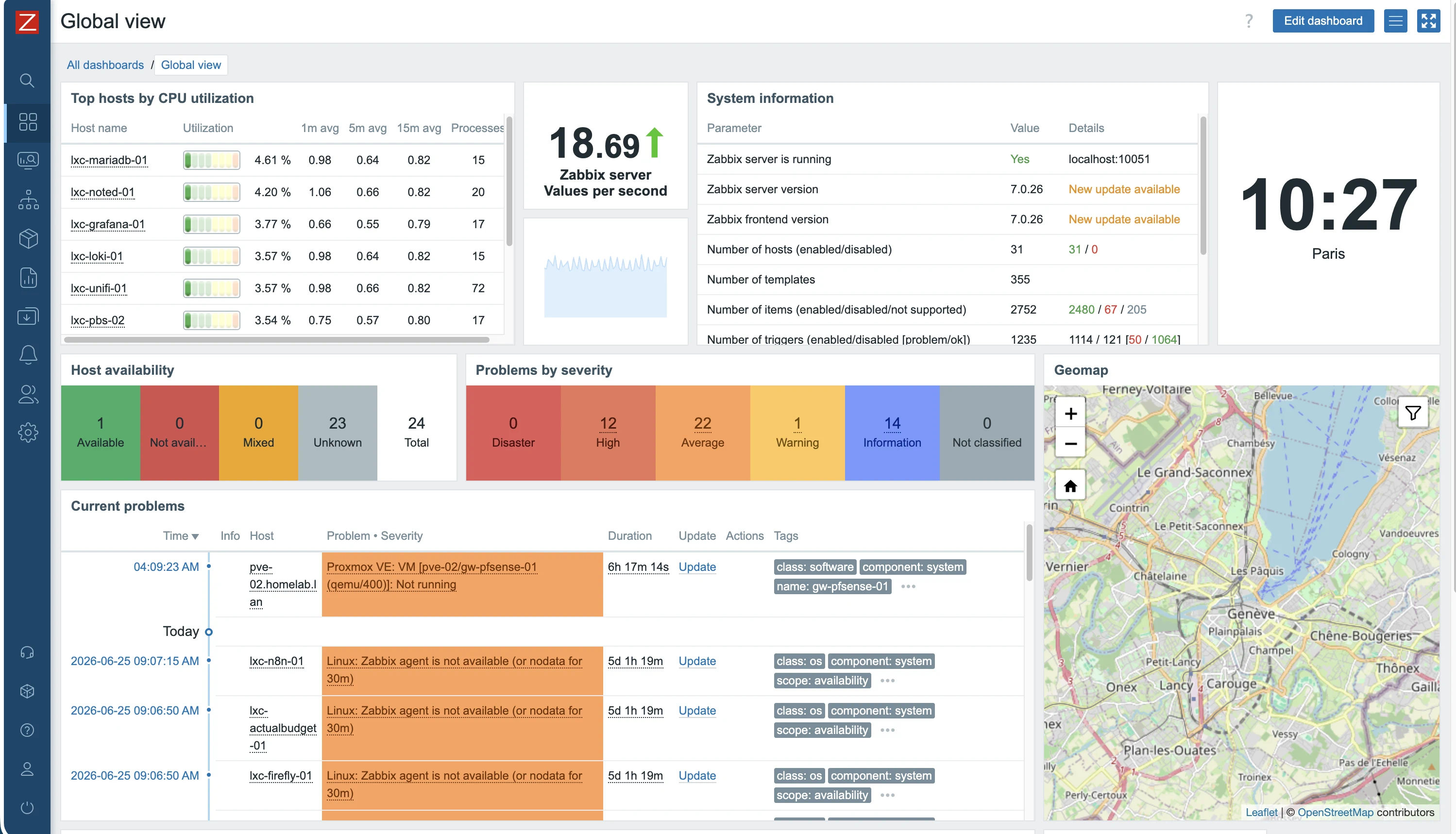1456x834 pixels.
Task: Toggle kiosk fullscreen mode icon
Action: pyautogui.click(x=1428, y=21)
